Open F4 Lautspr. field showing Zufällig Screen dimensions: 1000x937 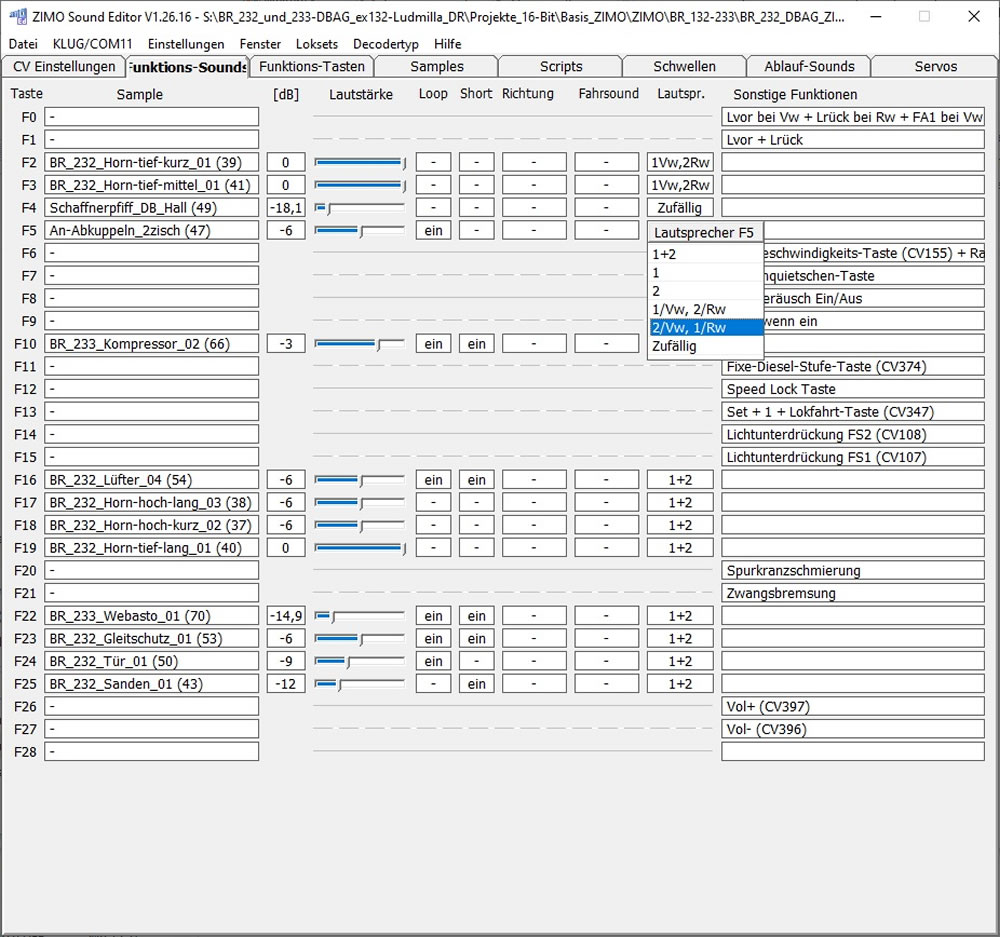[x=680, y=207]
